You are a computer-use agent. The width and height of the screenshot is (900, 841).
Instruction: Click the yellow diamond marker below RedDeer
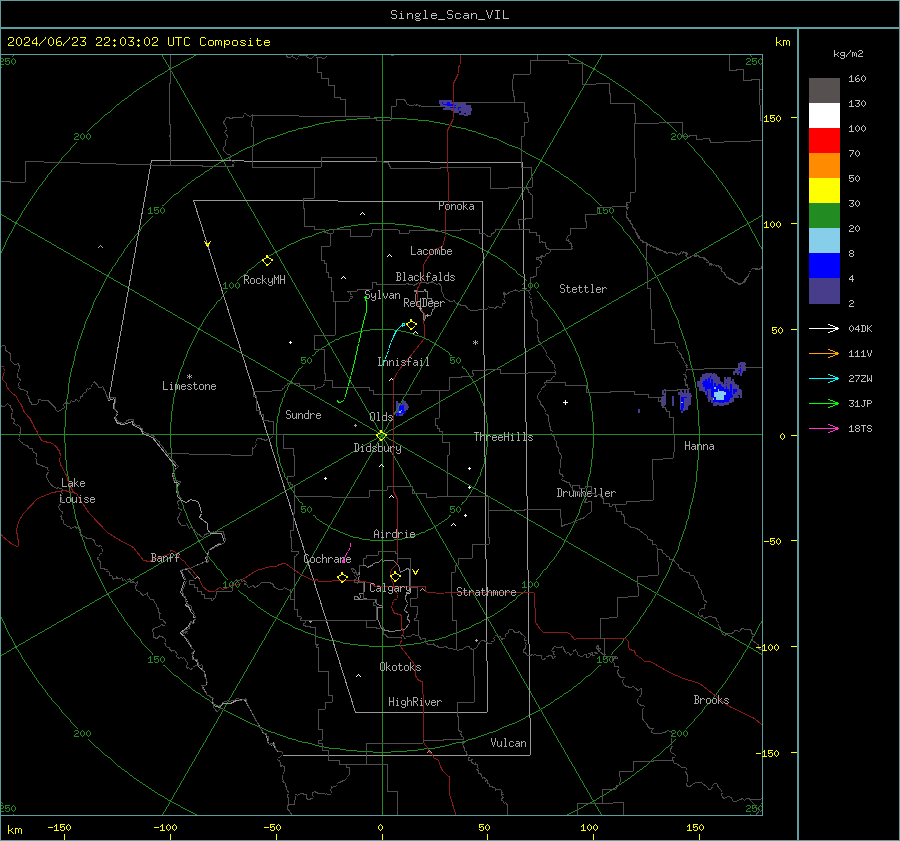click(x=412, y=325)
